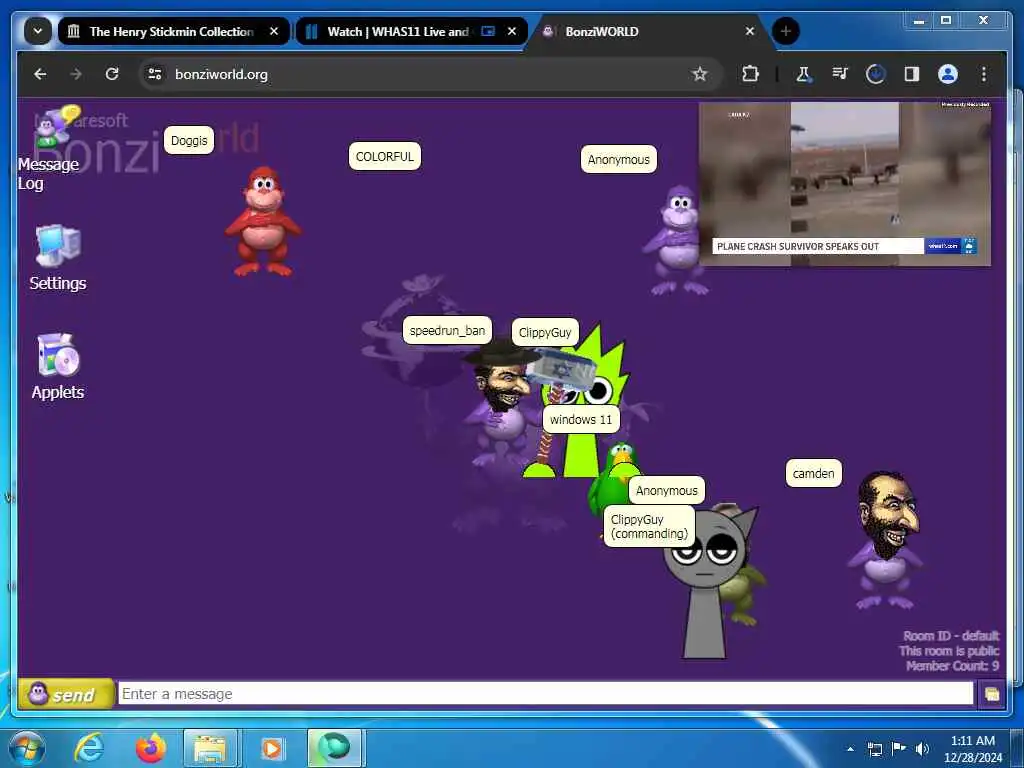Viewport: 1024px width, 768px height.
Task: View site information icon in address bar
Action: 155,74
